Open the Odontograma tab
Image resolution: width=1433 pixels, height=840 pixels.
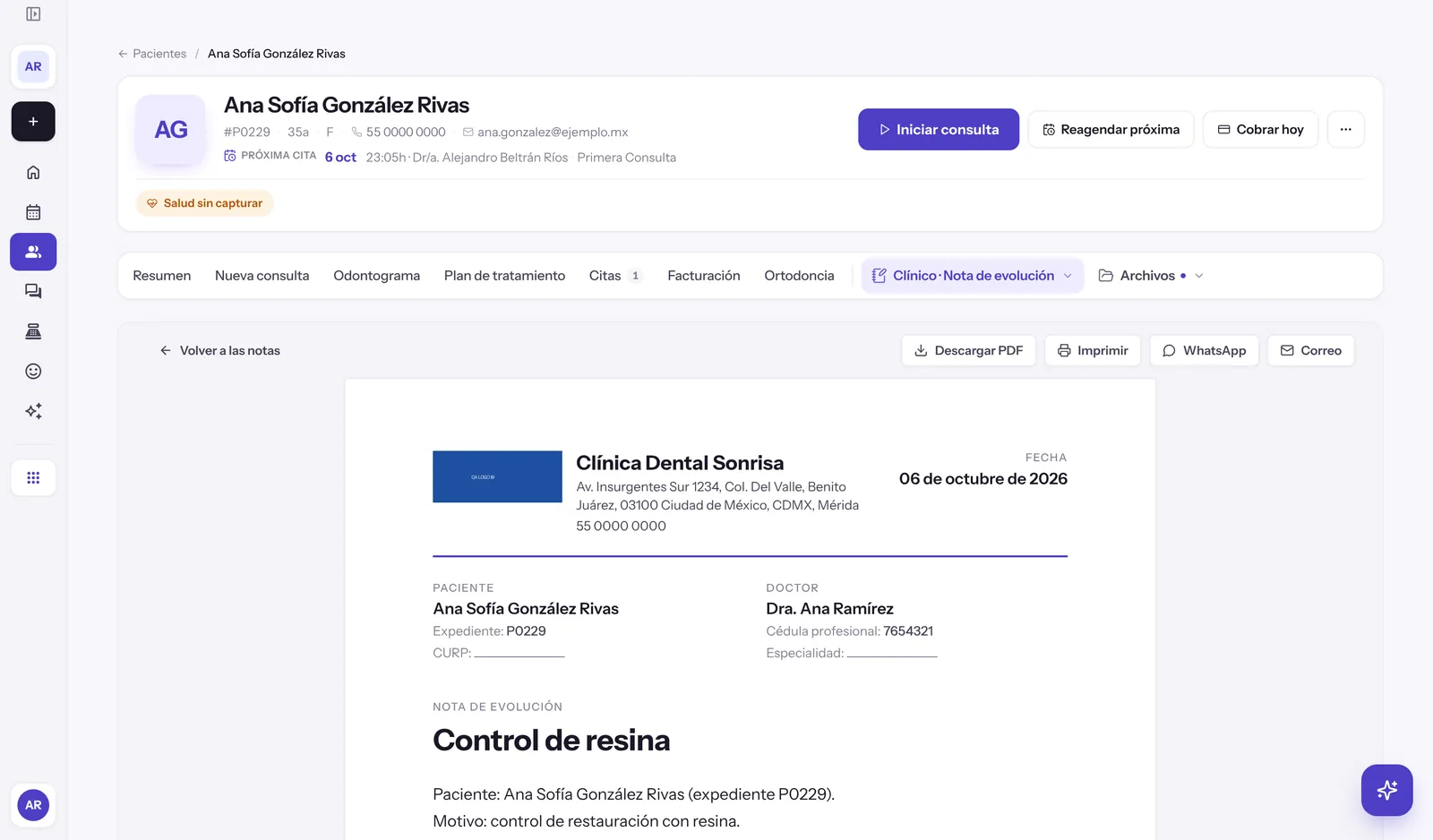(x=377, y=276)
